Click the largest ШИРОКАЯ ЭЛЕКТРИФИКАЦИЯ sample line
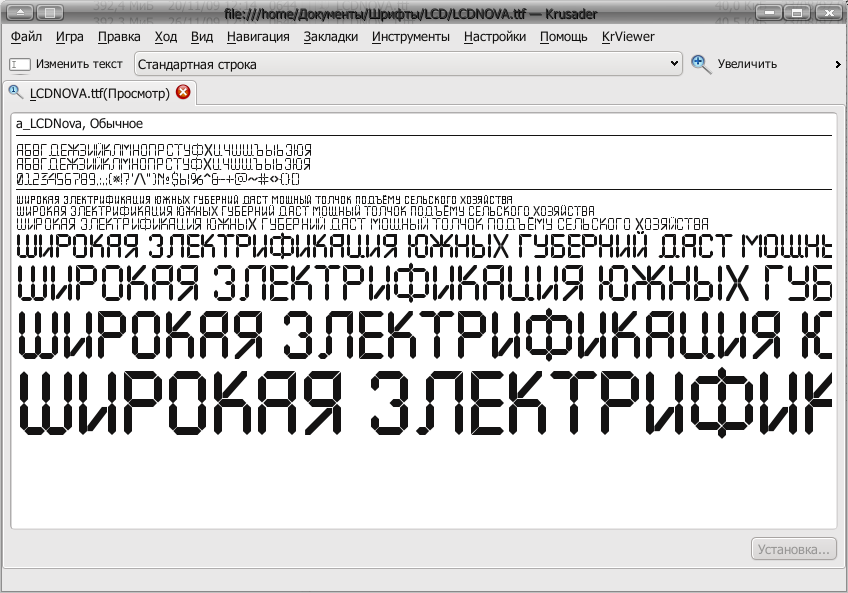Screen dimensions: 848x593 (x=425, y=403)
